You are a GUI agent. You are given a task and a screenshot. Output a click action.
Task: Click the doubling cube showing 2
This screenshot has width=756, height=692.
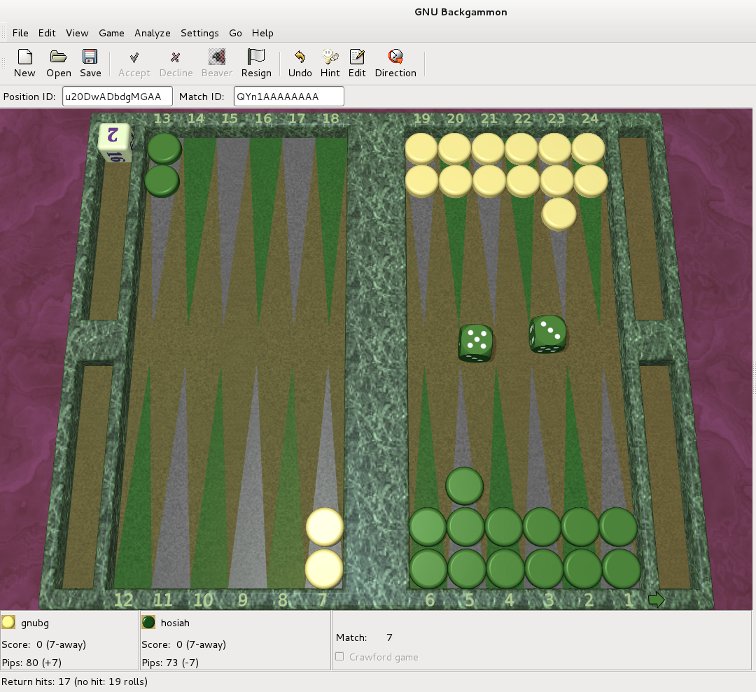coord(114,142)
